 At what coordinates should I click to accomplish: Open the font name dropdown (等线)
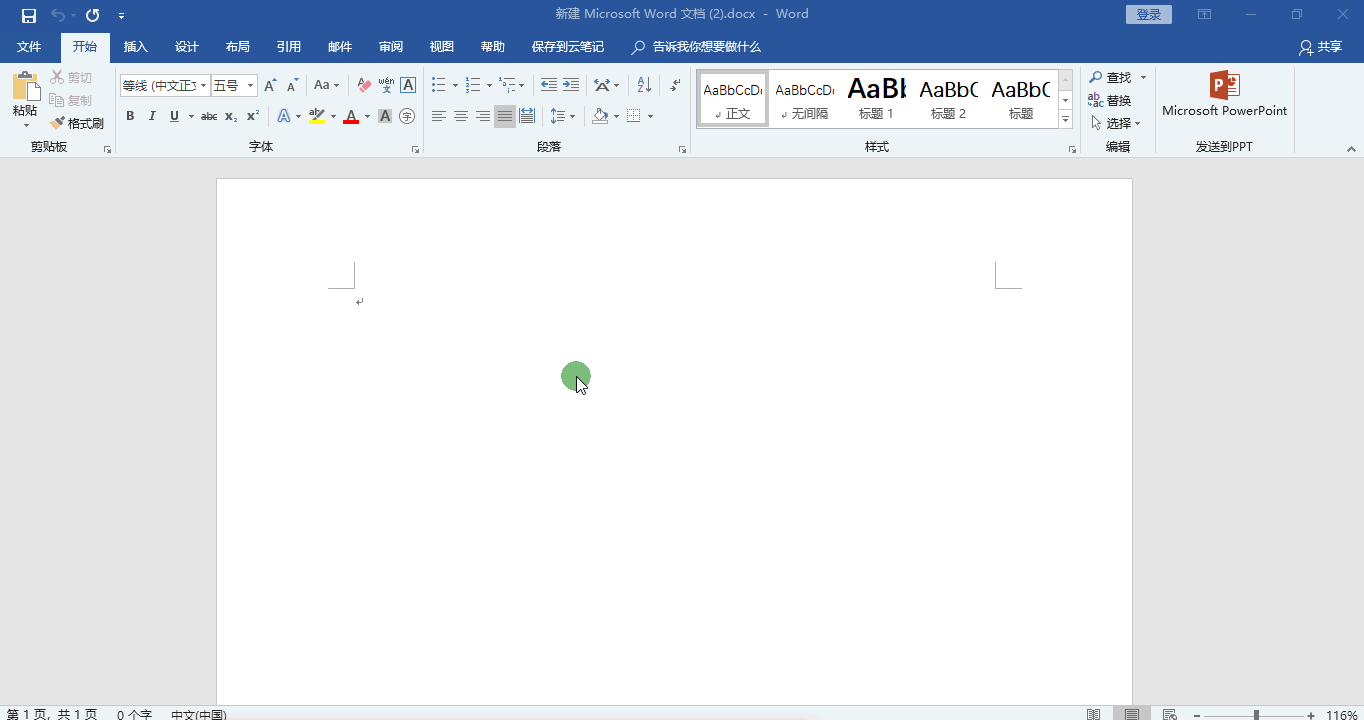tap(203, 86)
